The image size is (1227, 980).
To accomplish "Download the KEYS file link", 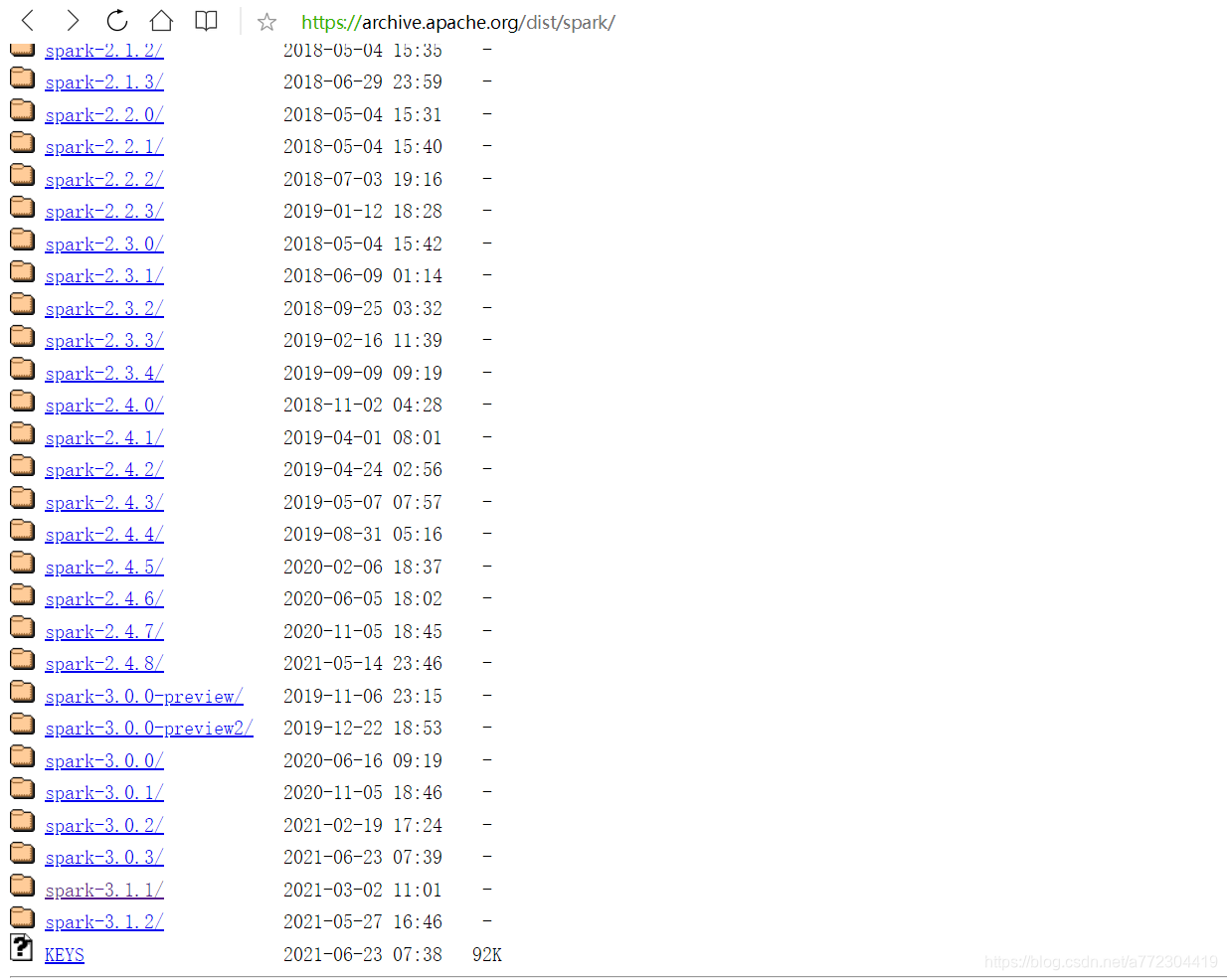I will (x=65, y=955).
